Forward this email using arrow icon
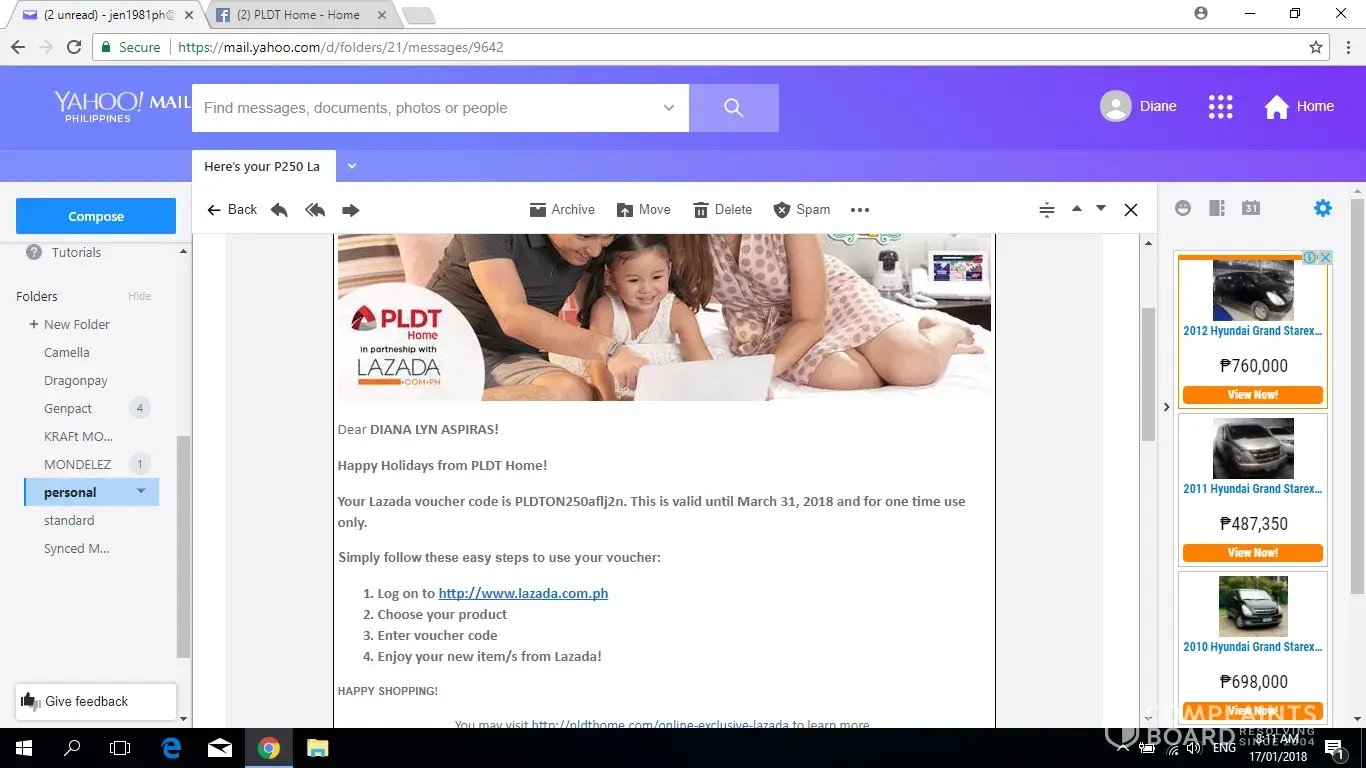The width and height of the screenshot is (1366, 768). [350, 210]
